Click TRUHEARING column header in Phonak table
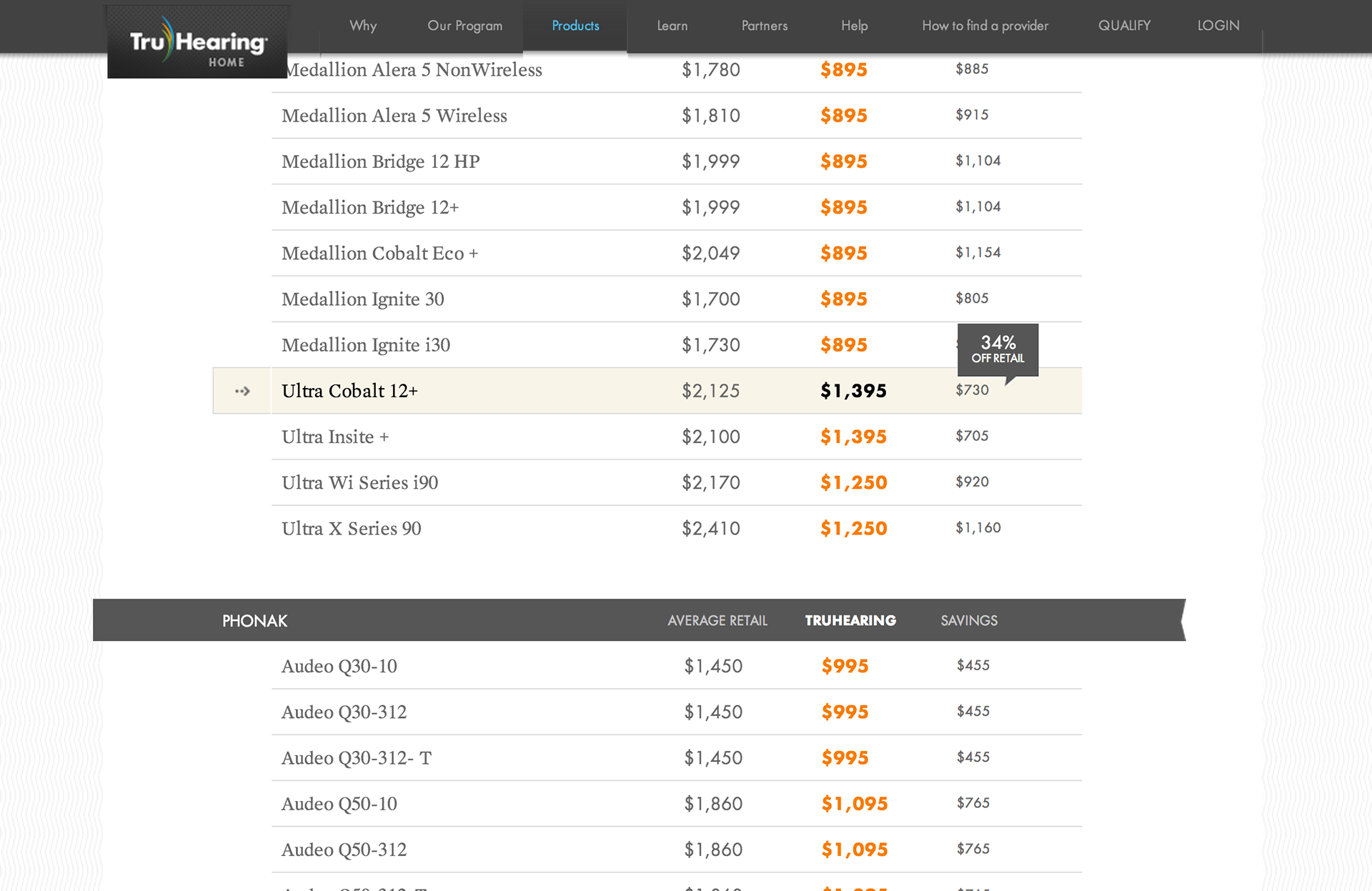 (x=850, y=621)
